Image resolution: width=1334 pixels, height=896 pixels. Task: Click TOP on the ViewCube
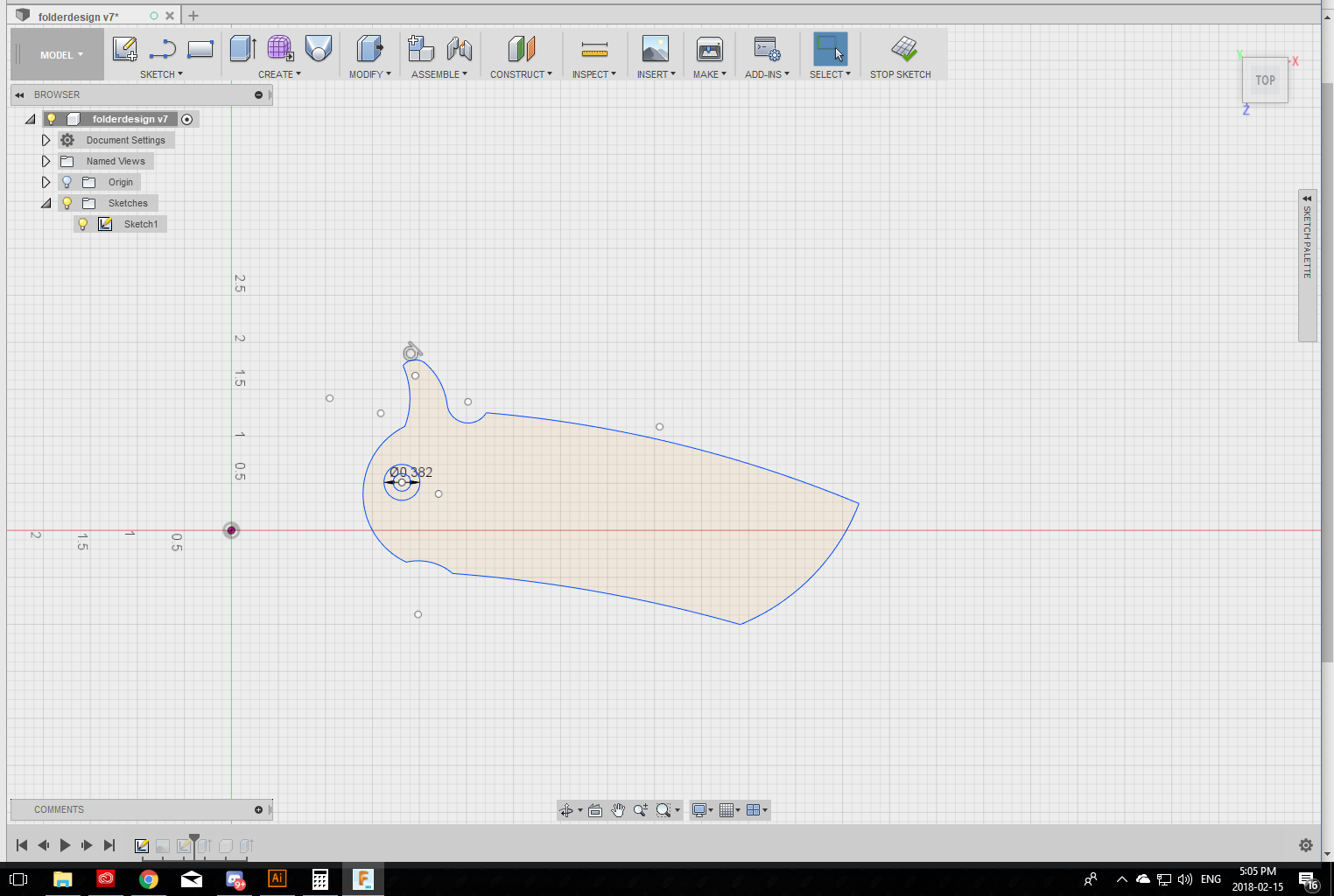tap(1265, 80)
